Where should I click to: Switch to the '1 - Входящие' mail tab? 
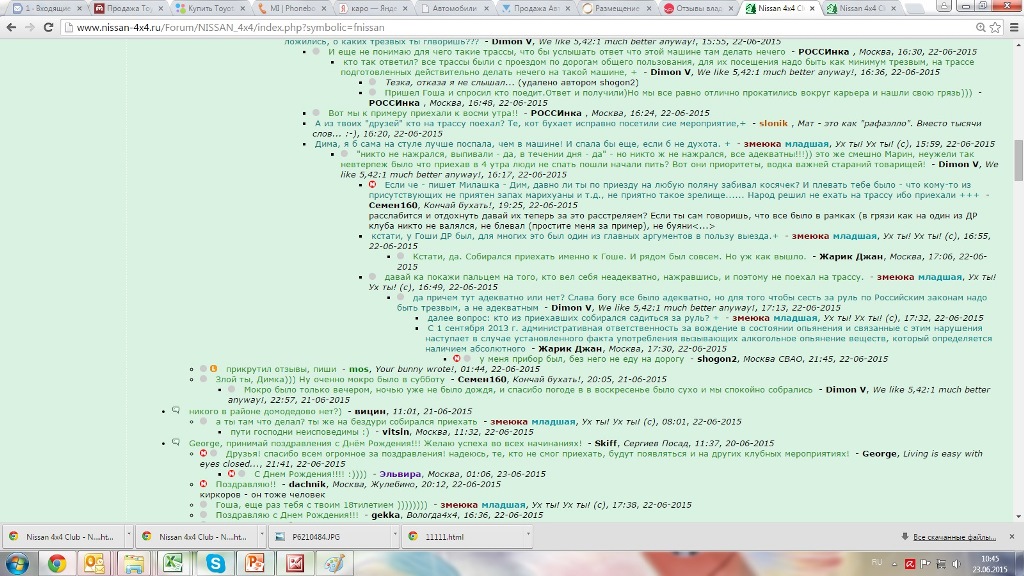tap(47, 8)
